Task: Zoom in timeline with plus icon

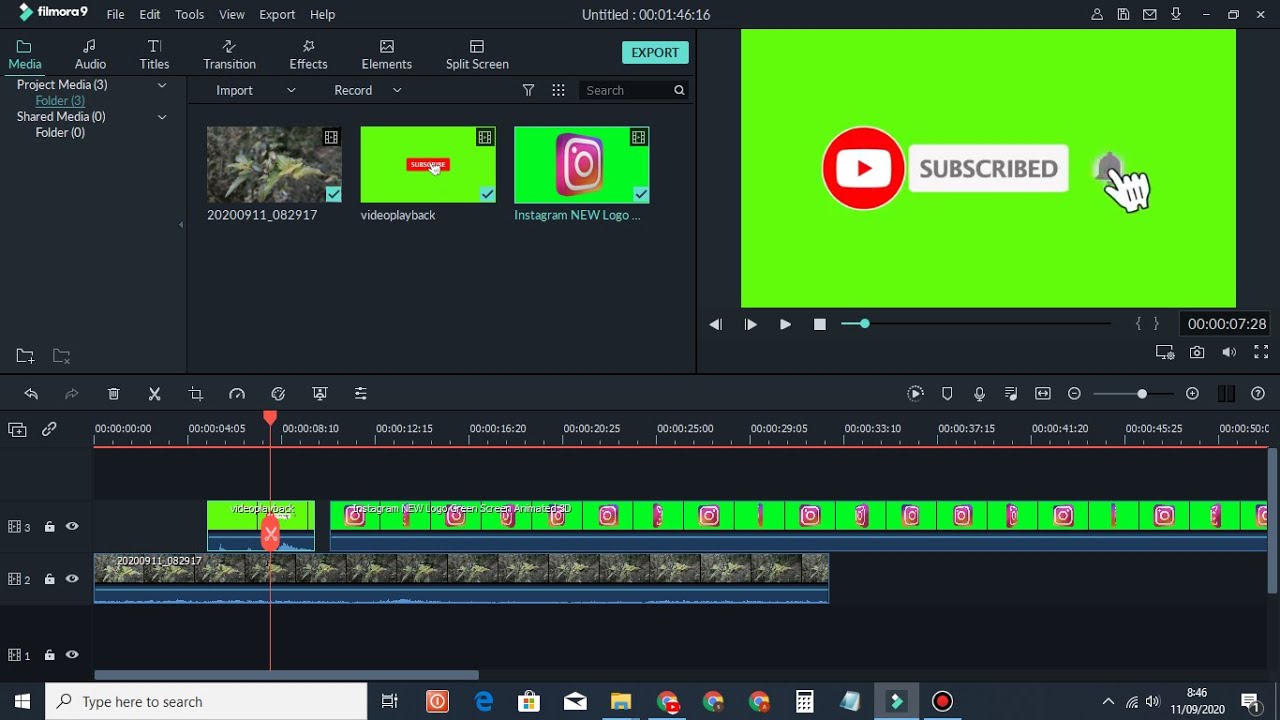Action: pos(1192,394)
